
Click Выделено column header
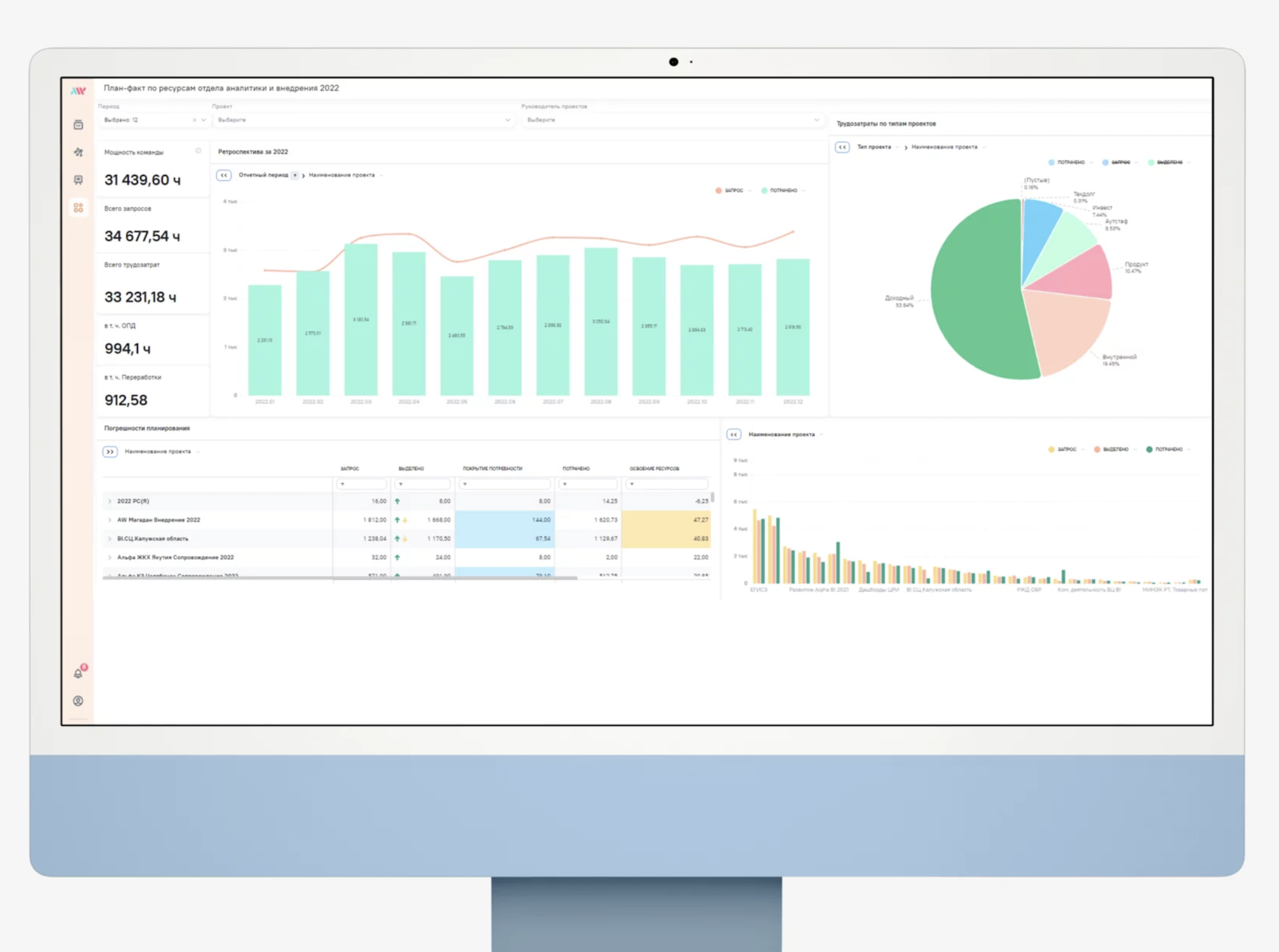click(411, 469)
